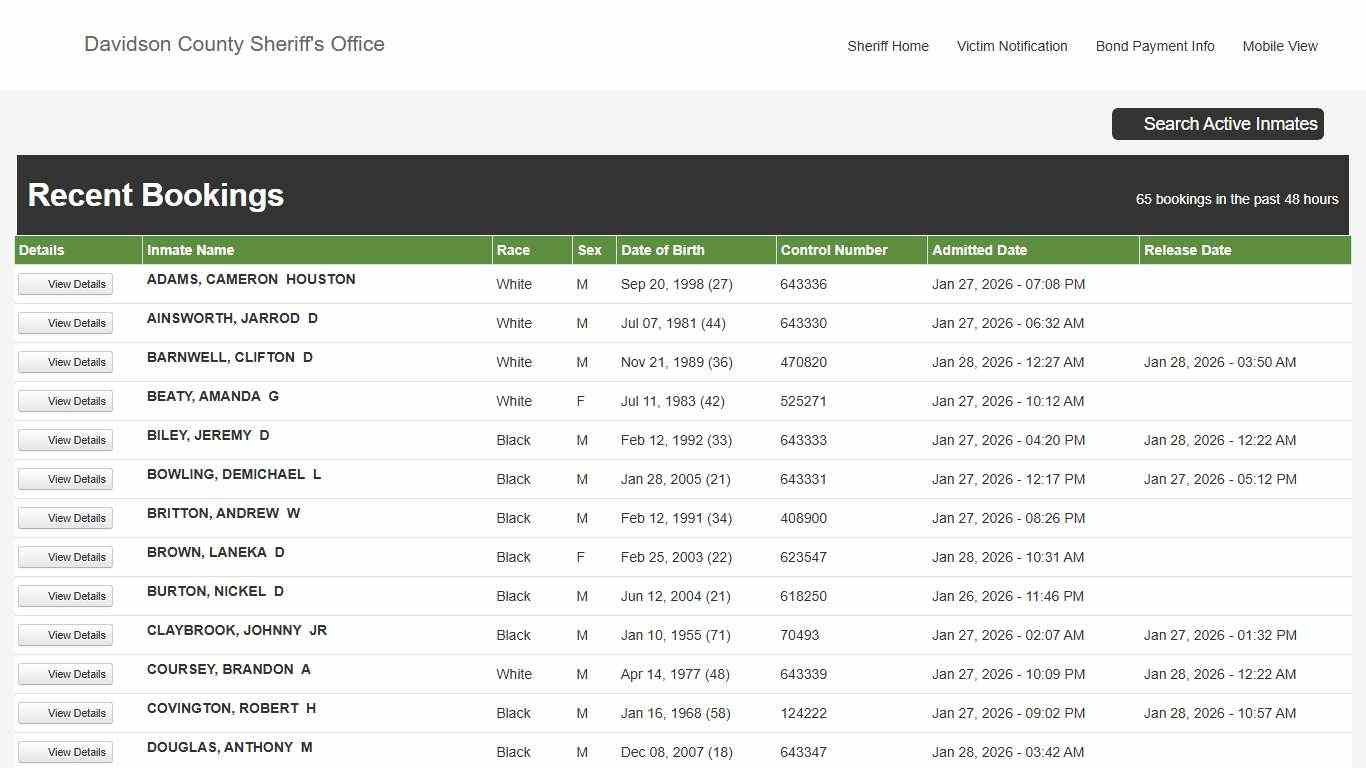Switch to Mobile View
Screen dimensions: 1366x768
click(x=1280, y=46)
